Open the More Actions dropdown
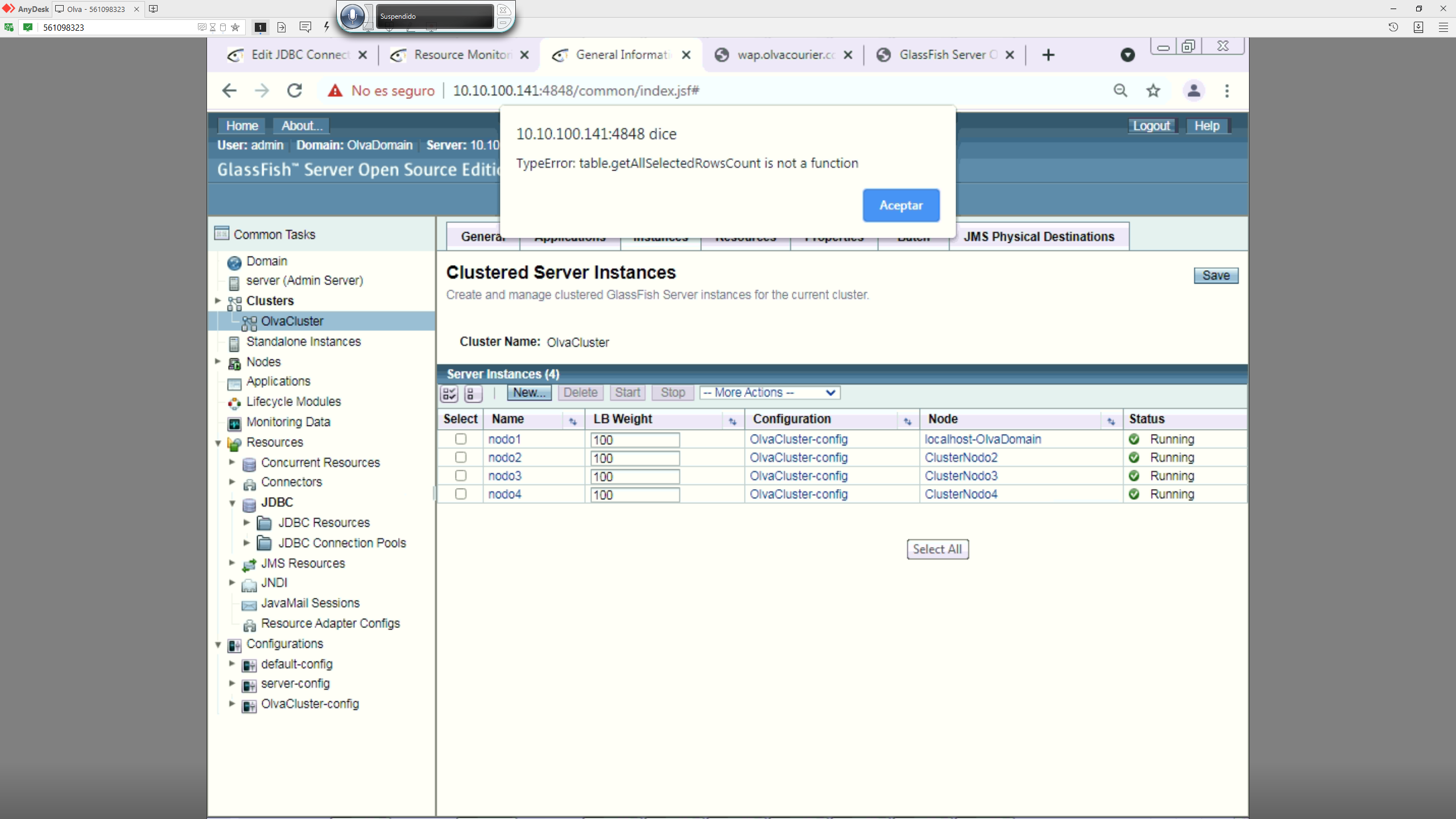The width and height of the screenshot is (1456, 819). click(769, 392)
